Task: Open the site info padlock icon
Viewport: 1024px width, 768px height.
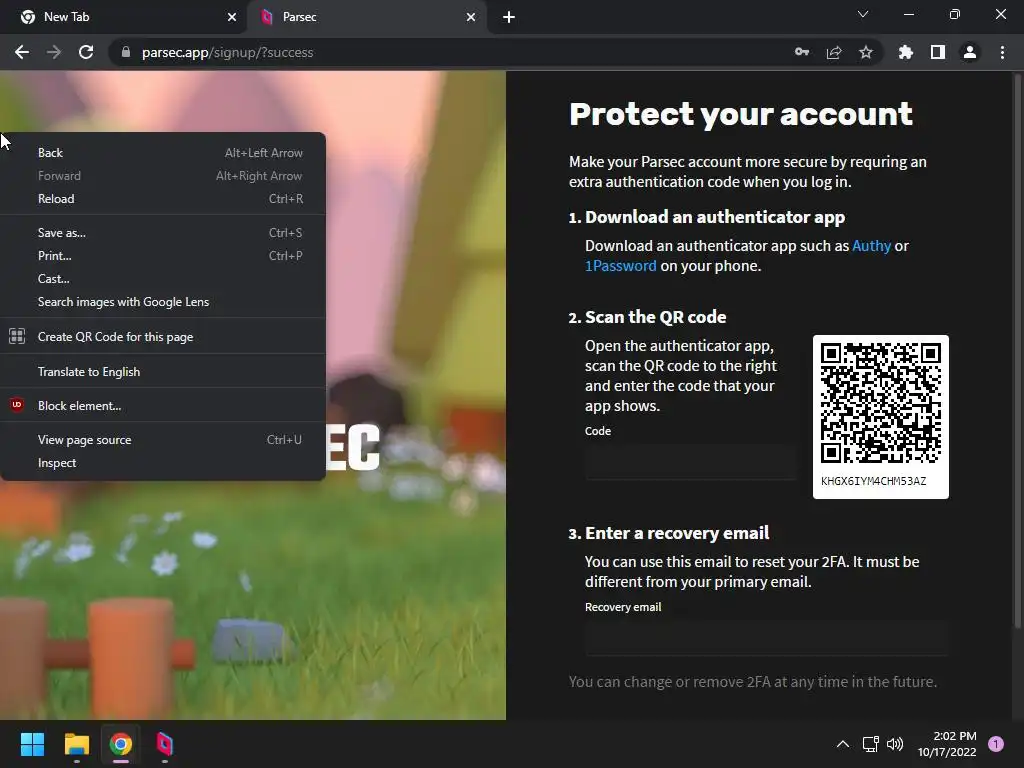Action: point(126,52)
